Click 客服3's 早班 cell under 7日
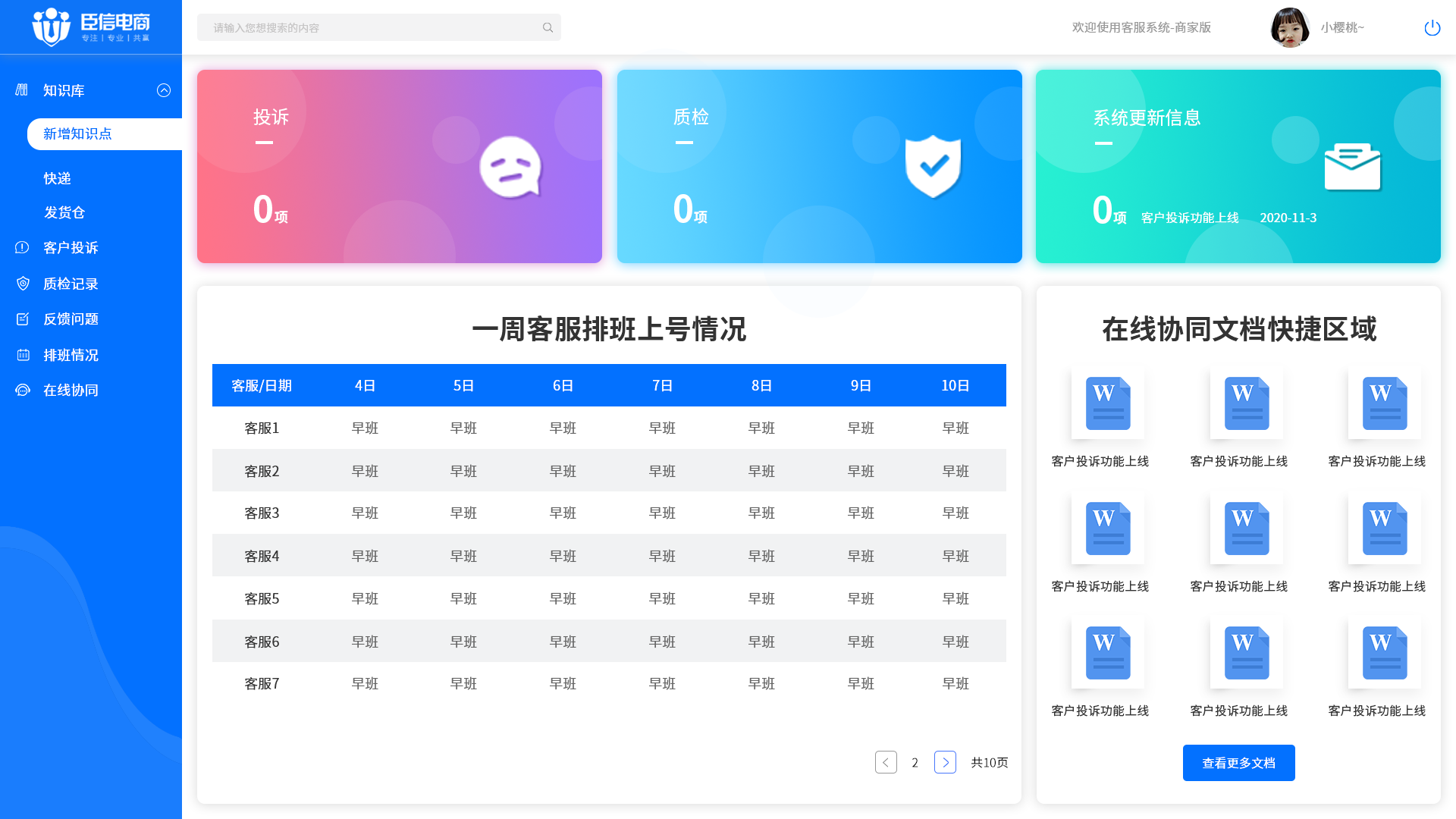 662,513
